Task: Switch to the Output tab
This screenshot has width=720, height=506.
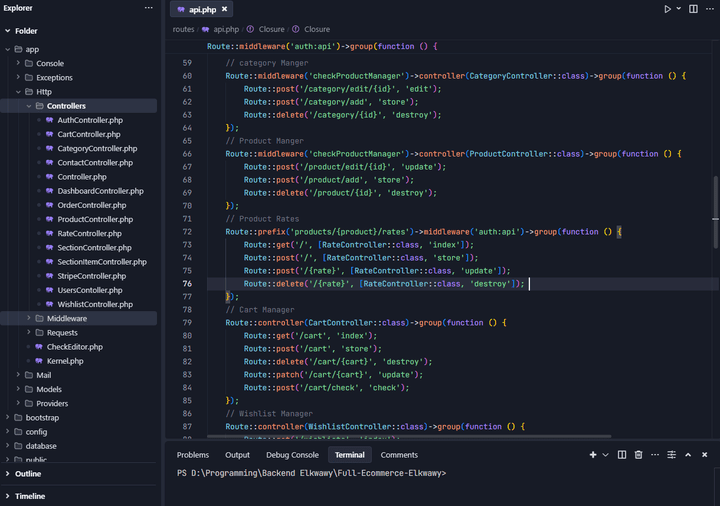Action: coord(237,455)
